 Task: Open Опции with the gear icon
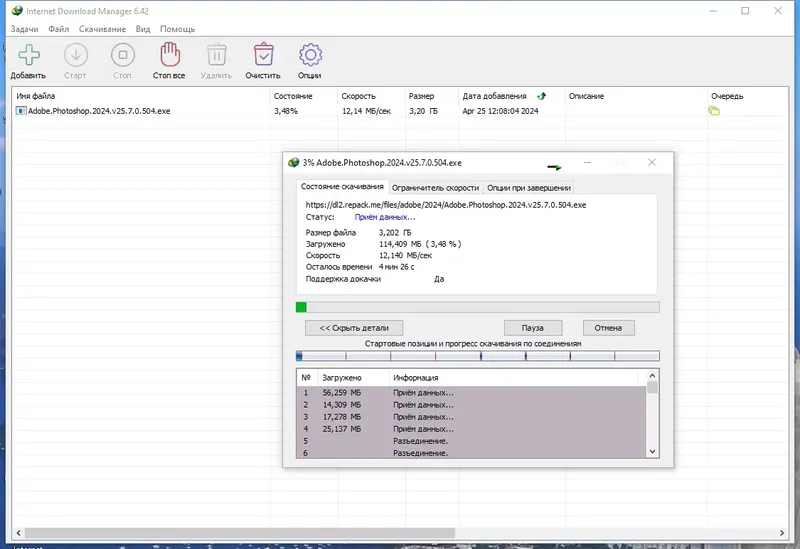coord(310,55)
